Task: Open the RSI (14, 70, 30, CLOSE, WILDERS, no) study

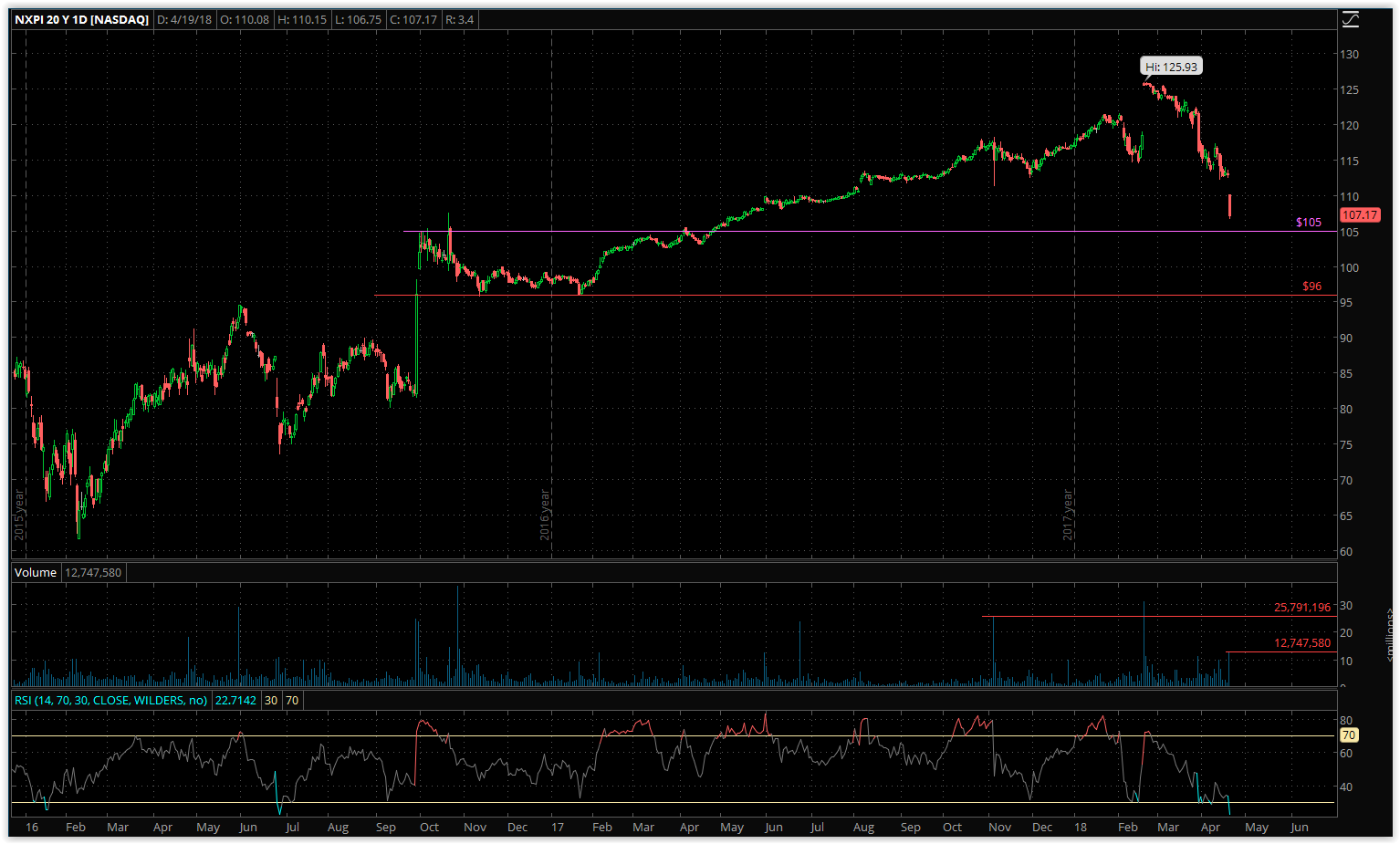Action: tap(110, 700)
